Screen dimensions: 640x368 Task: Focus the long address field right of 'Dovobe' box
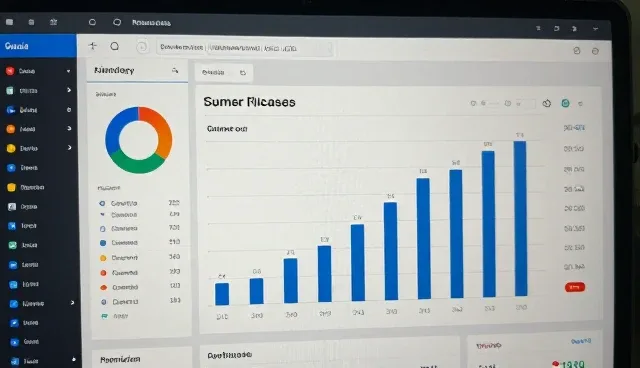270,49
